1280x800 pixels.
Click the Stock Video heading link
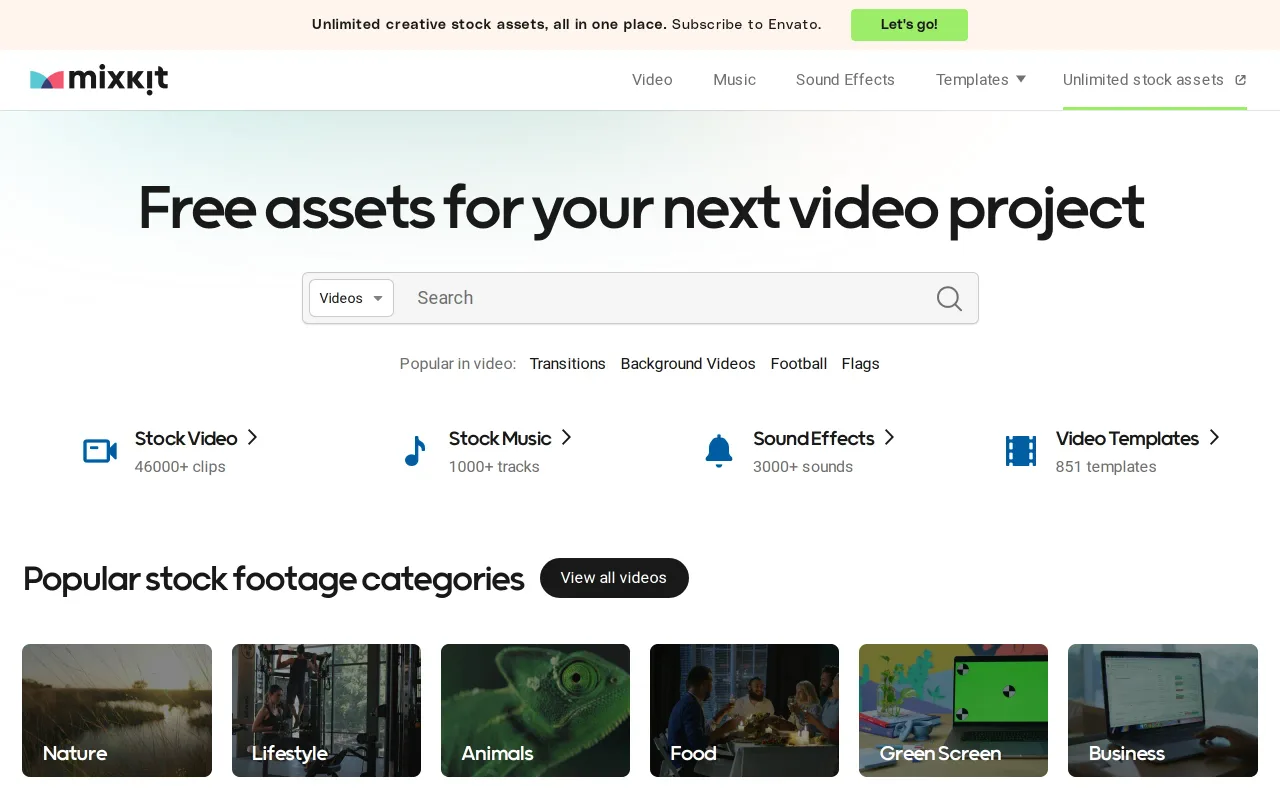click(186, 438)
